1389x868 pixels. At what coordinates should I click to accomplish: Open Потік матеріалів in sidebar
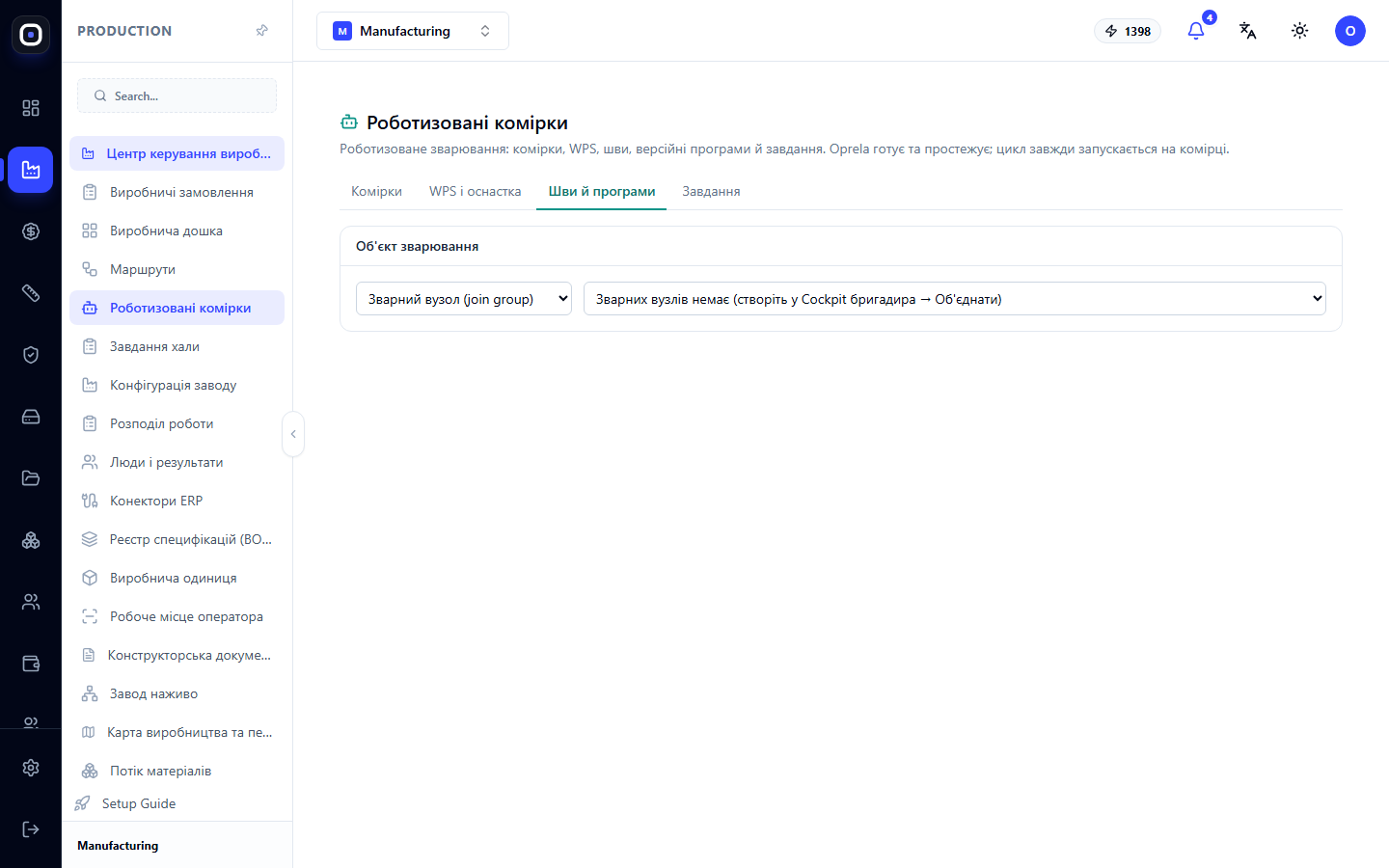tap(177, 771)
